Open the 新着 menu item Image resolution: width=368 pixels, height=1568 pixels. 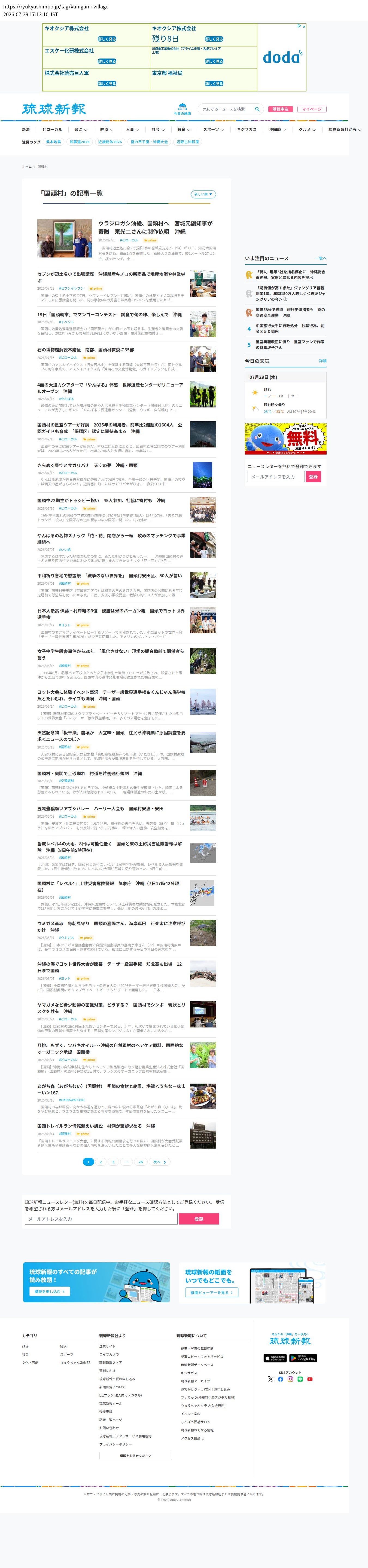point(26,130)
